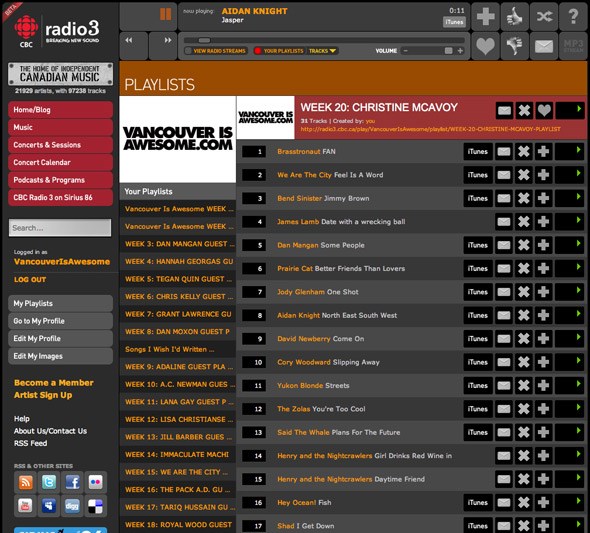Open the Facebook icon
This screenshot has width=590, height=533.
tap(72, 482)
